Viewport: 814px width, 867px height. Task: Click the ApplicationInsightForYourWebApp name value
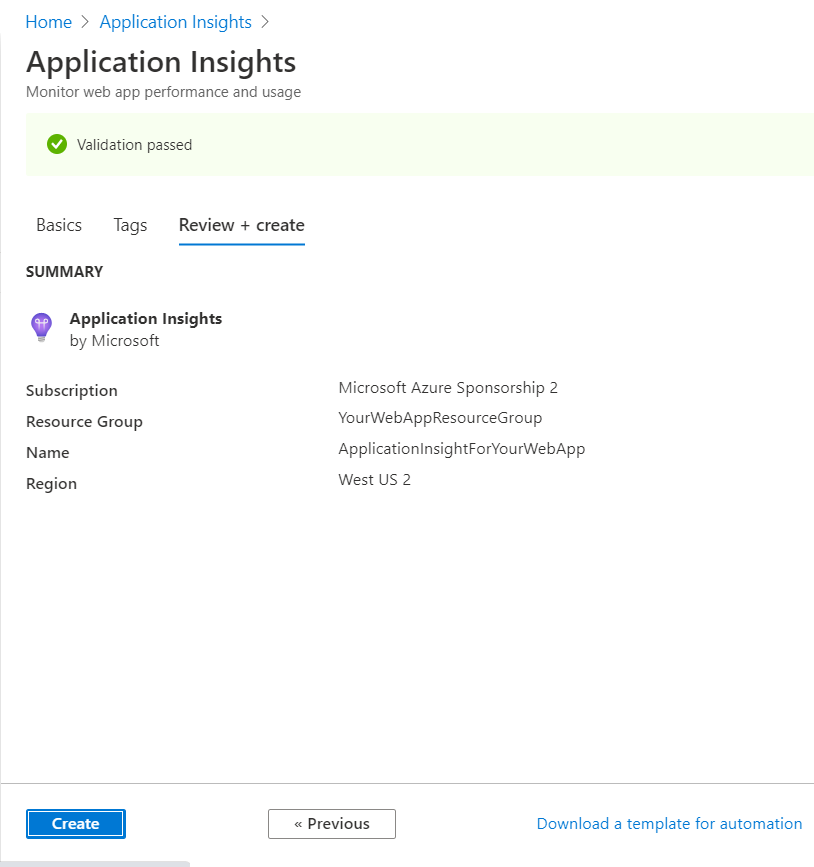[461, 449]
